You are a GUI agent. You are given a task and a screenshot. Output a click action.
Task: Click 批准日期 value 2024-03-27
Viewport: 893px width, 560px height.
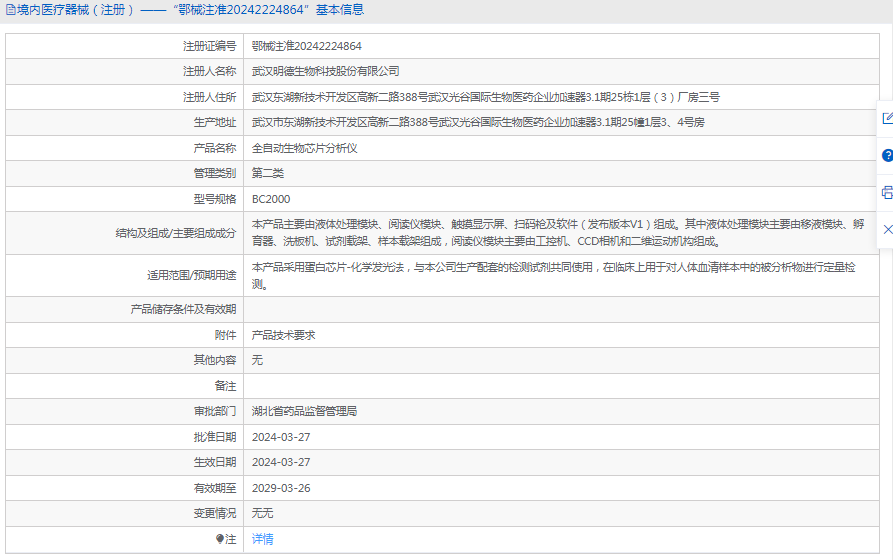click(281, 437)
